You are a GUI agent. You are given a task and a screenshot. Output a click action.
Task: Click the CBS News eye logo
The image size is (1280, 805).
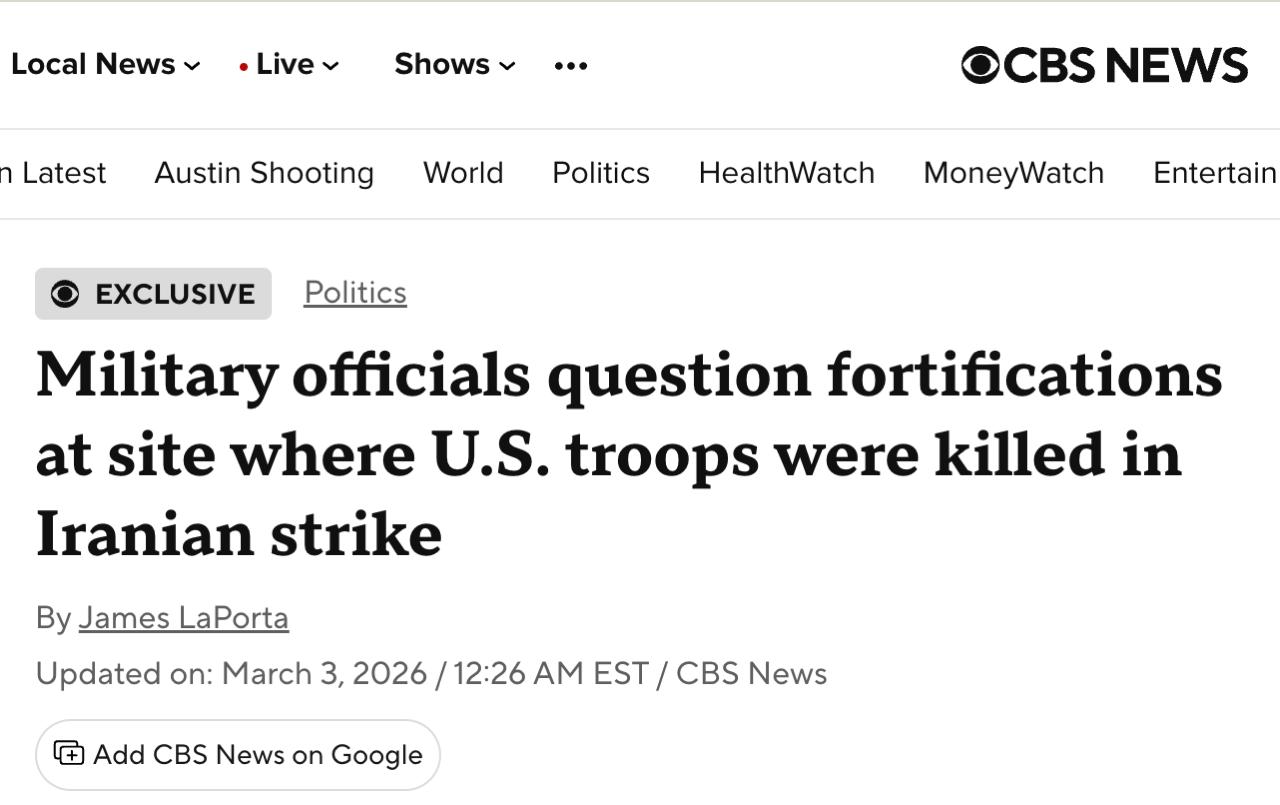(980, 65)
